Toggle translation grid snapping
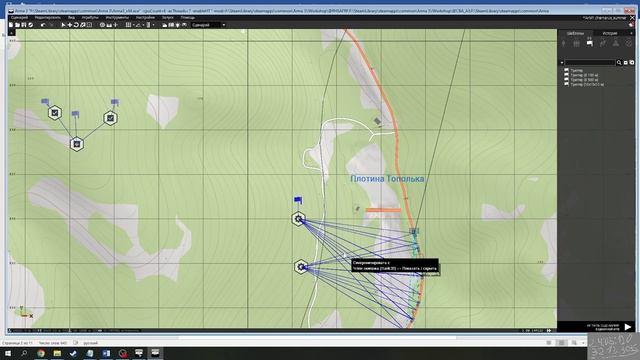 click(128, 25)
